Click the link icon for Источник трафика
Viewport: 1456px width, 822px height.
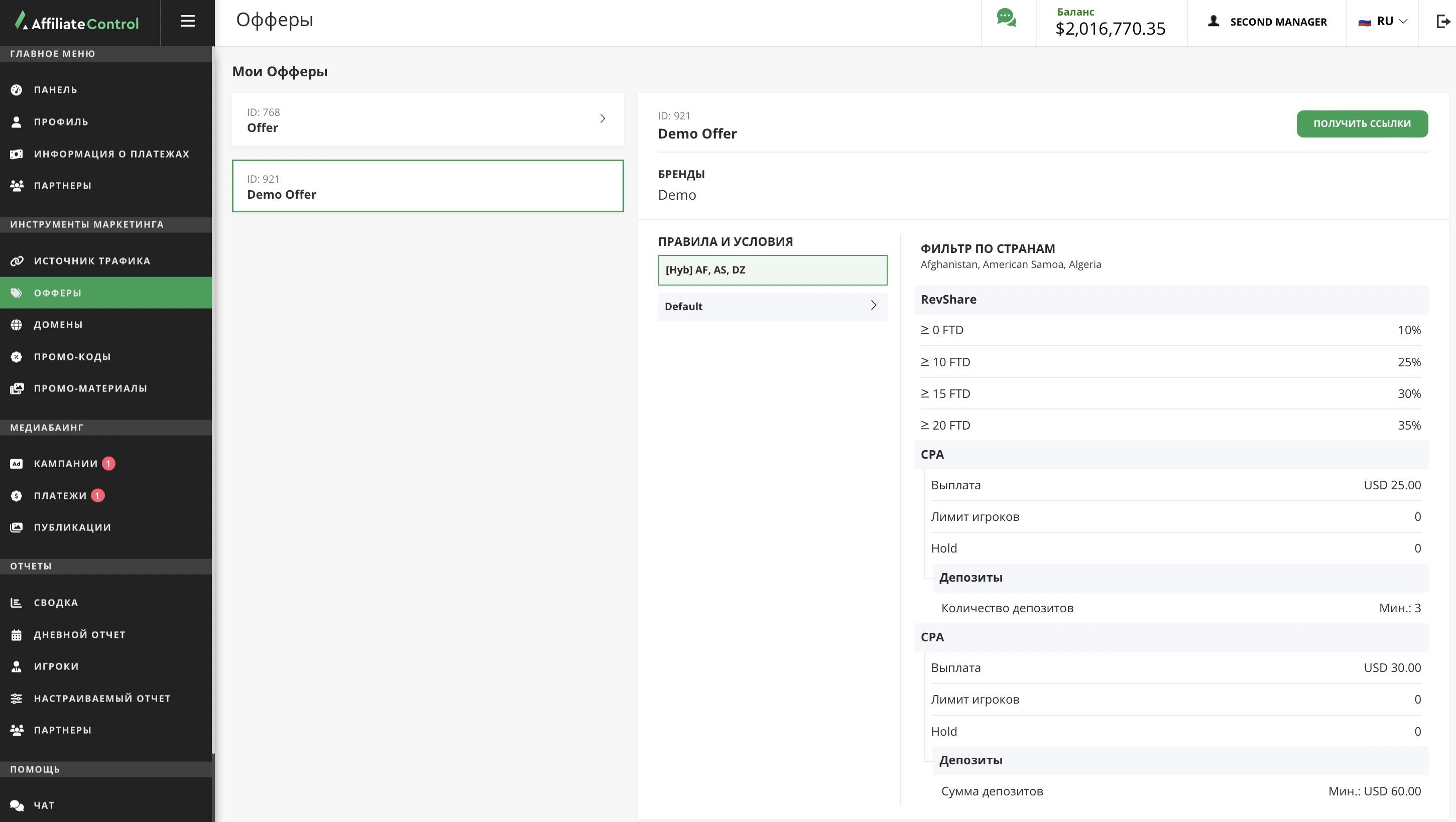17,261
